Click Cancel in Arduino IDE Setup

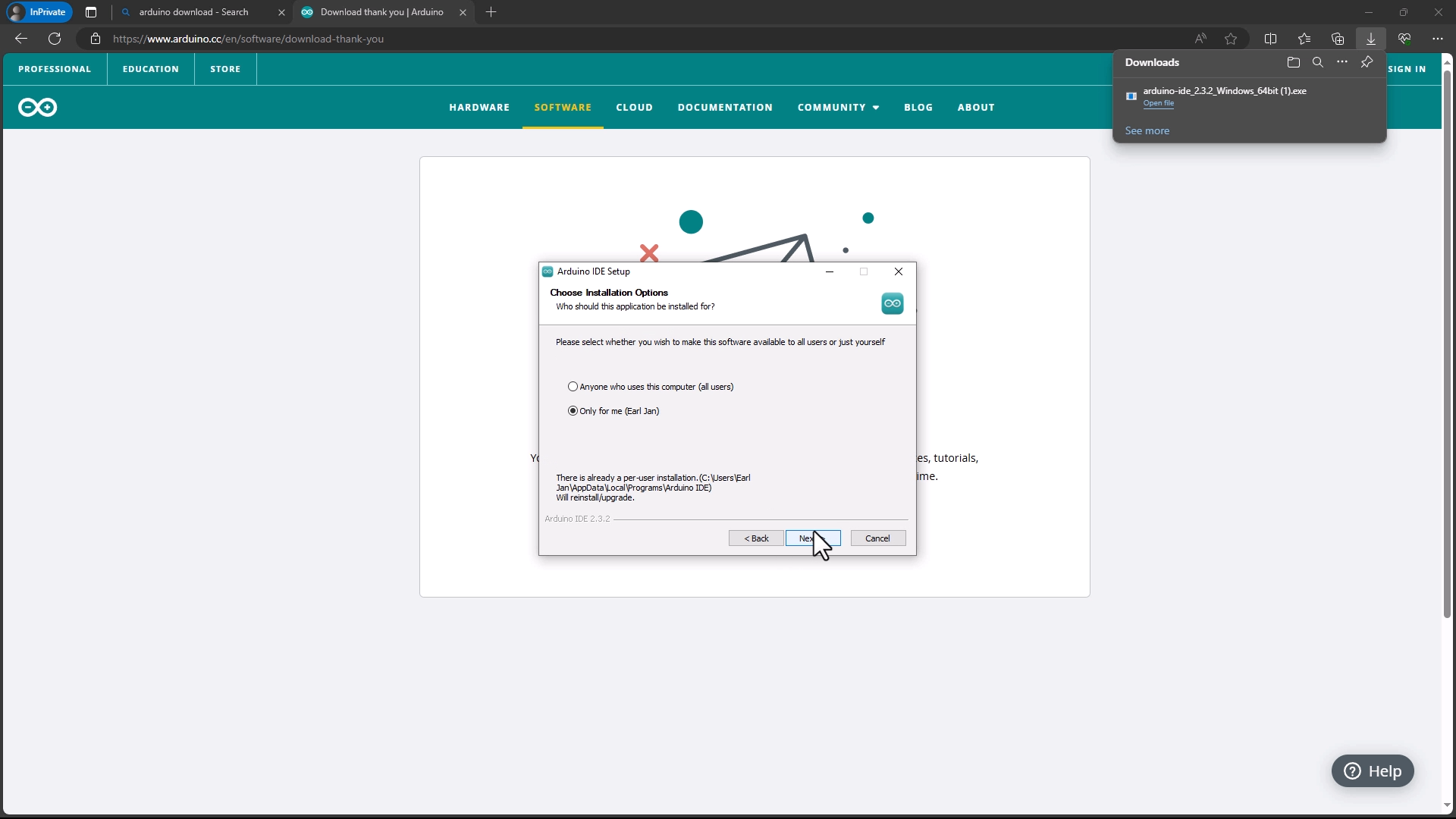pyautogui.click(x=878, y=538)
